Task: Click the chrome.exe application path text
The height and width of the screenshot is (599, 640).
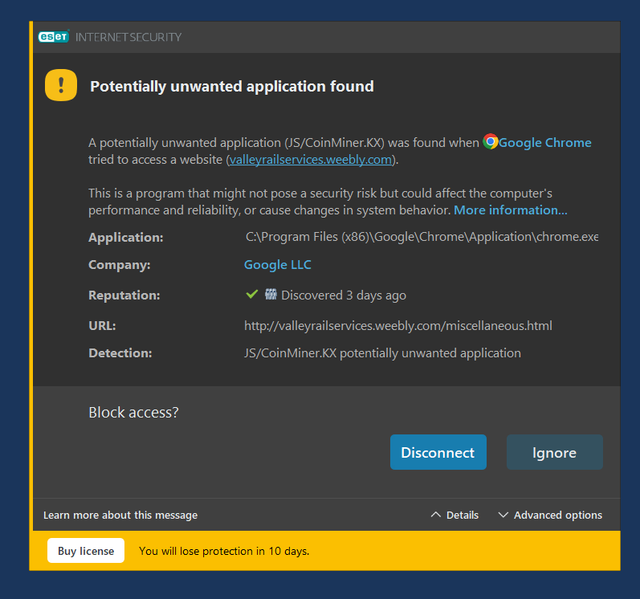Action: coord(422,237)
